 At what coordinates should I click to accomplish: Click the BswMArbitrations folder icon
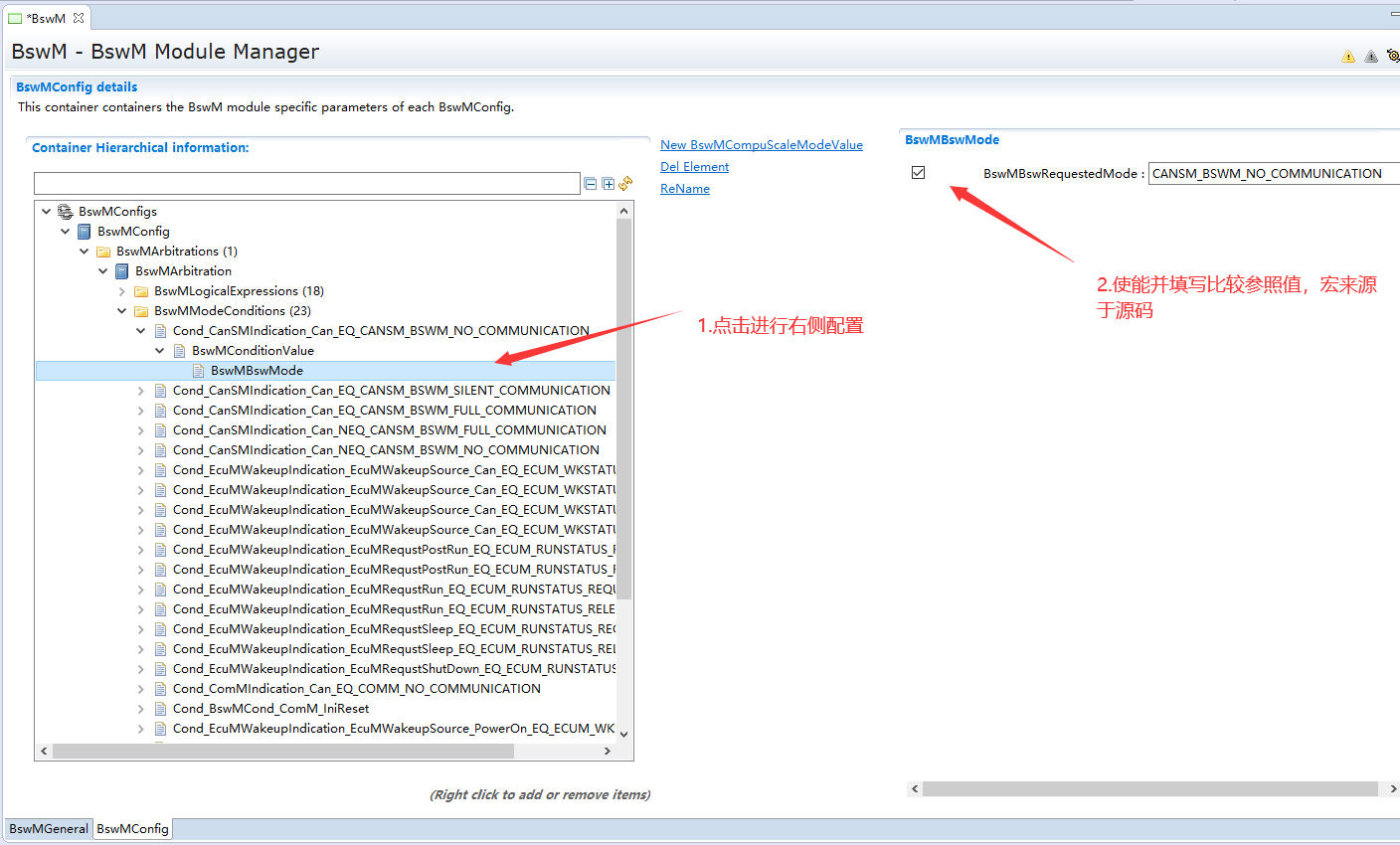pos(103,252)
